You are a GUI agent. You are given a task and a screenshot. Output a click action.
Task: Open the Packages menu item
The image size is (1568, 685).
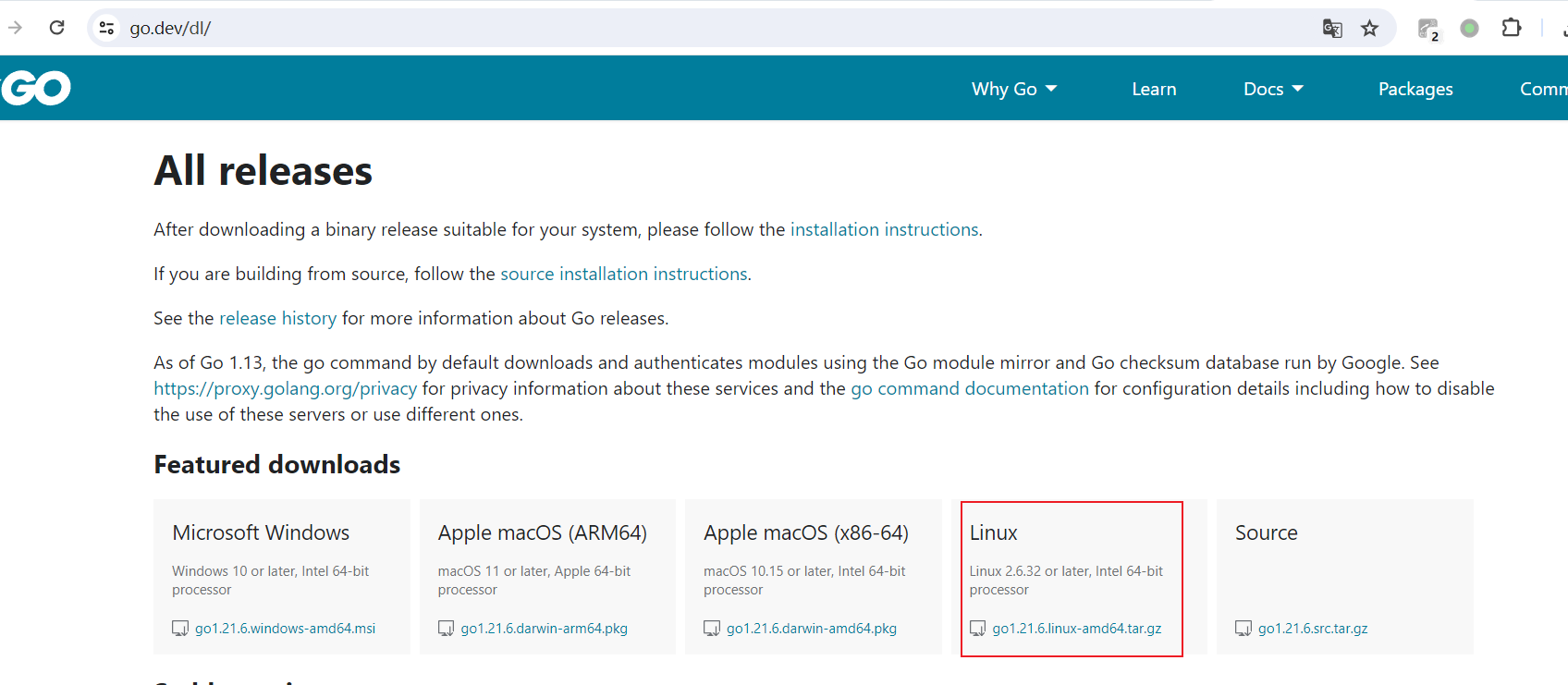(x=1415, y=89)
